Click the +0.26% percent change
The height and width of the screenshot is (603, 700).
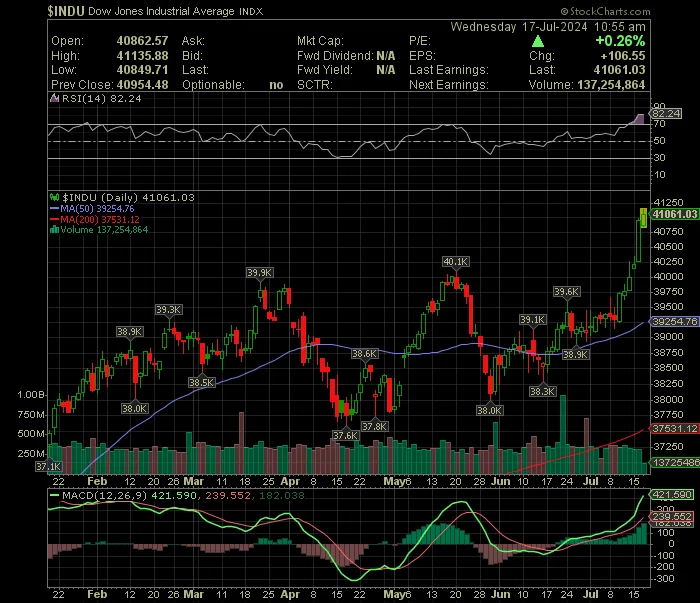(x=620, y=41)
